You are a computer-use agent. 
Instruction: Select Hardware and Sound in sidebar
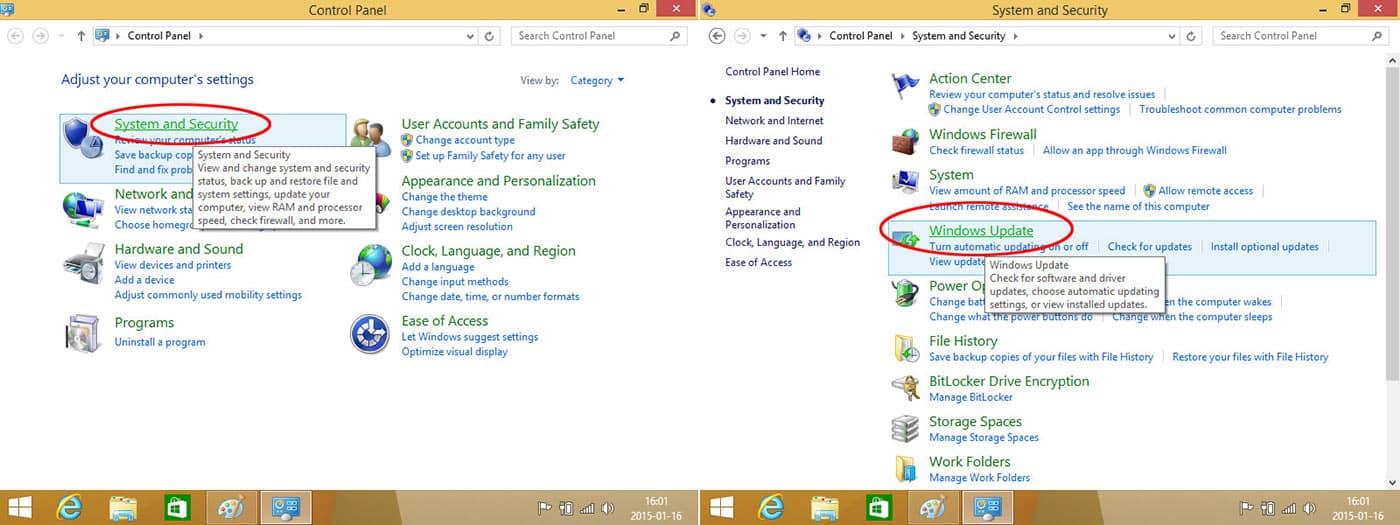[773, 141]
